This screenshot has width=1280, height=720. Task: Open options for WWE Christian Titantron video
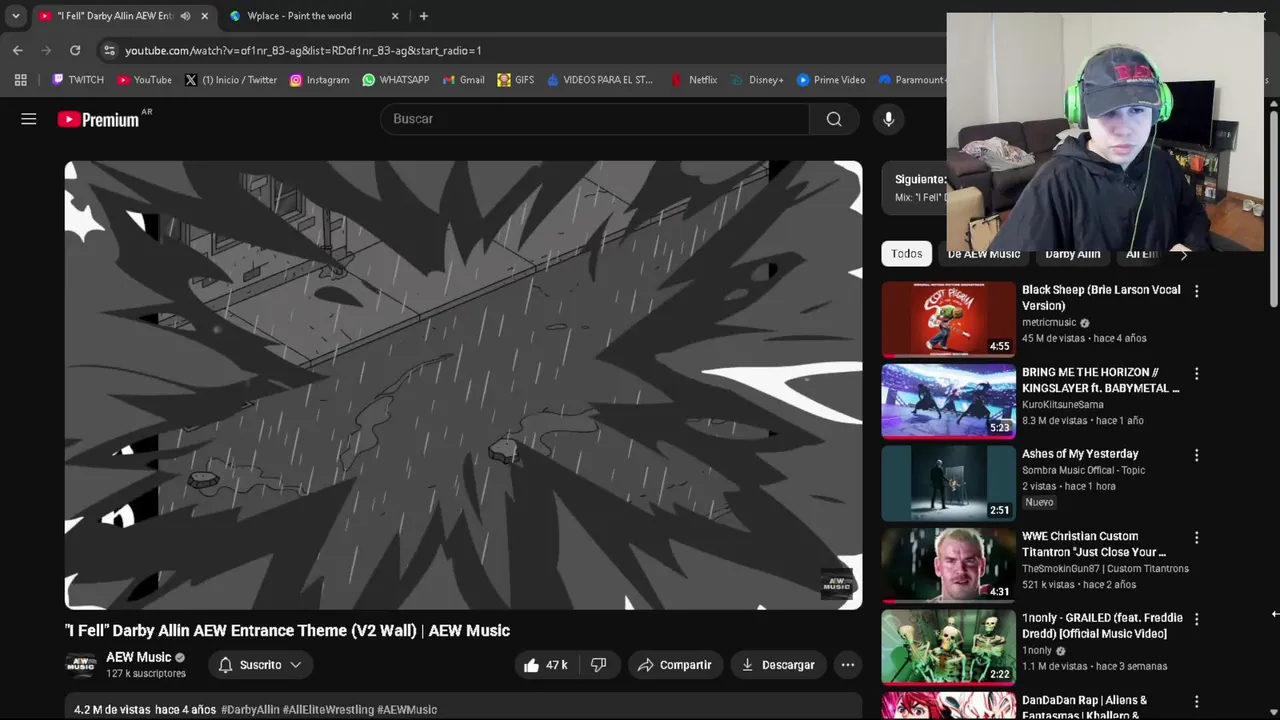(x=1196, y=537)
